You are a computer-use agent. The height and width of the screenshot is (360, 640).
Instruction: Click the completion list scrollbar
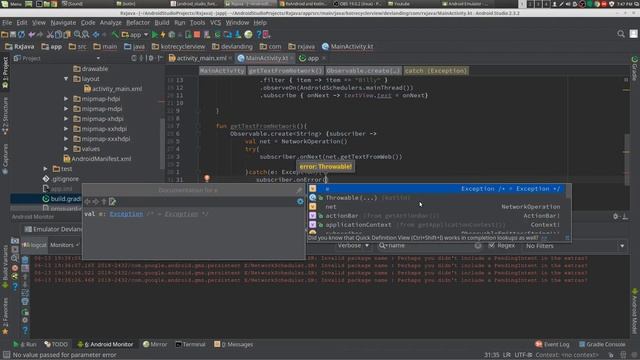click(568, 192)
